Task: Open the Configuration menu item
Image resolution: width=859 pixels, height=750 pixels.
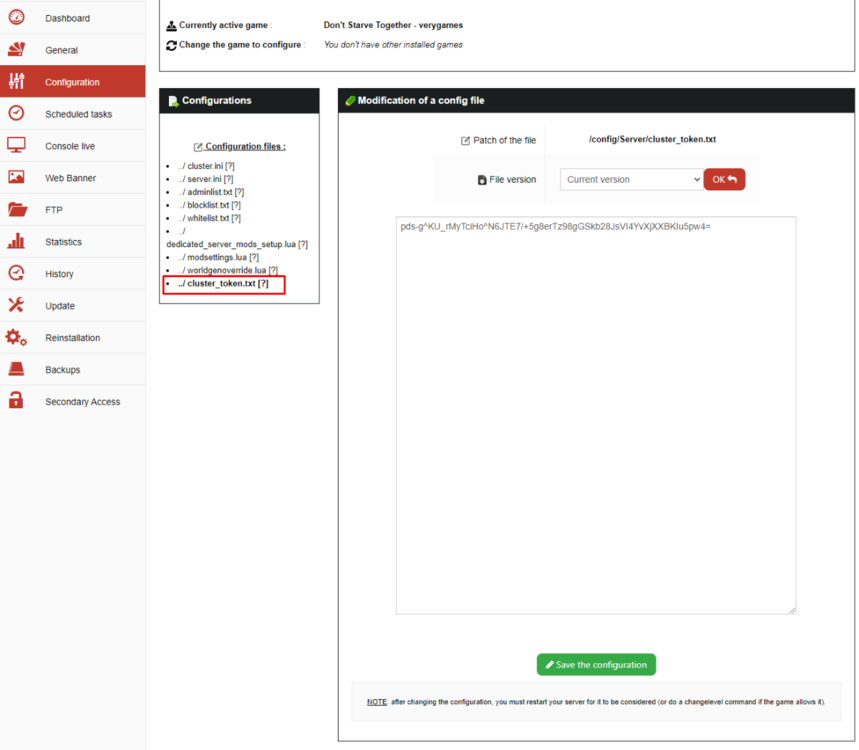Action: (x=72, y=82)
